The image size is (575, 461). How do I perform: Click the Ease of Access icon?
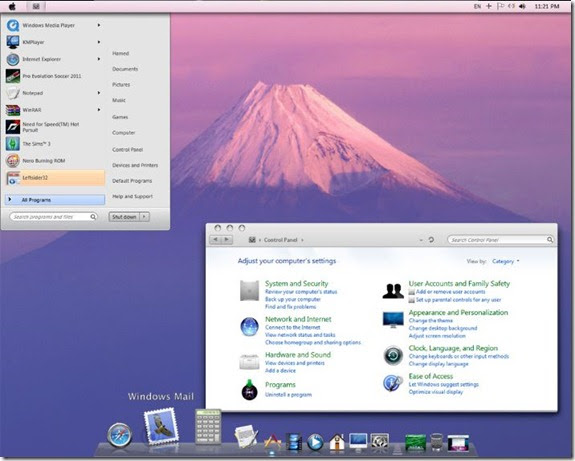pos(393,383)
